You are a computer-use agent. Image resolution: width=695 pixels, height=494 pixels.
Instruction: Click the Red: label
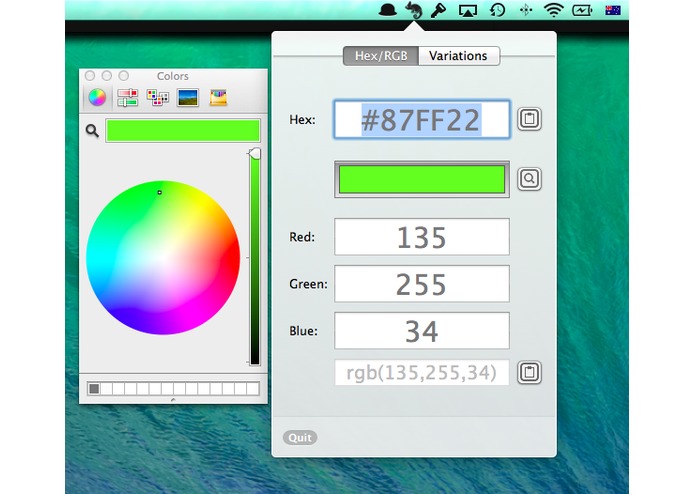pos(302,237)
